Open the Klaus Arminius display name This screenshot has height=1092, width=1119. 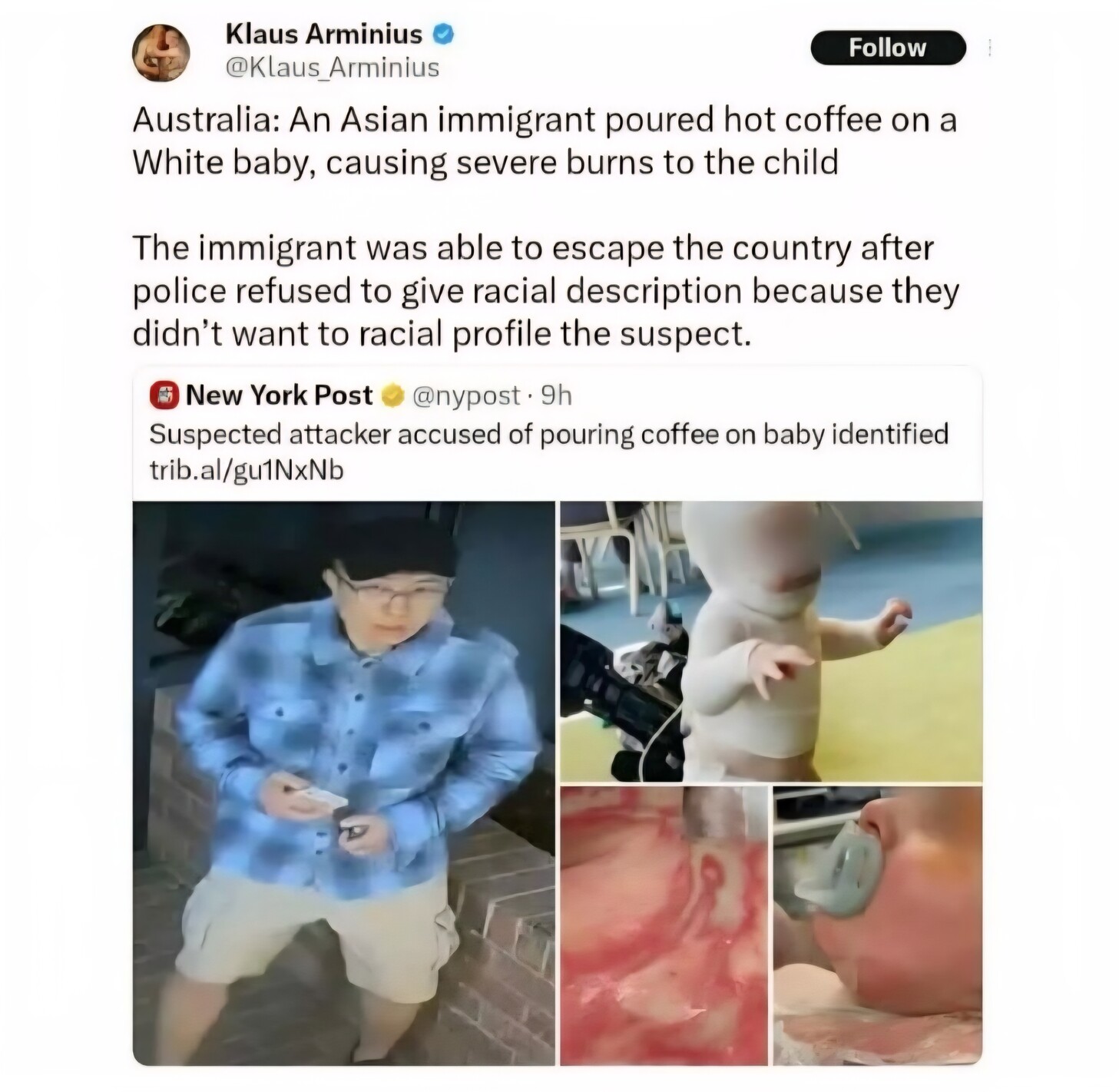323,34
